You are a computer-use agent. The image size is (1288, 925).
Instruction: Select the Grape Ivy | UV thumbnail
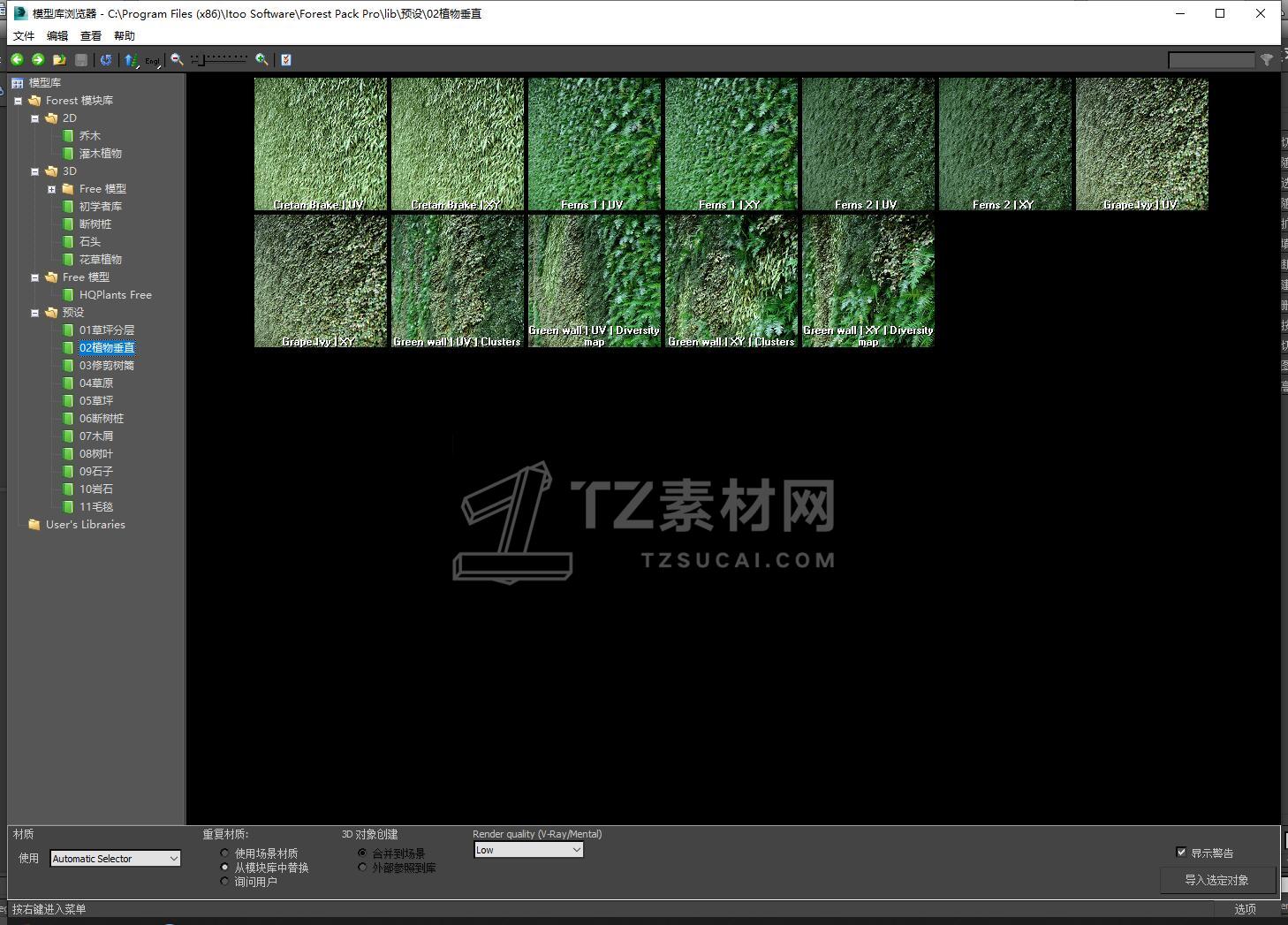tap(1142, 144)
